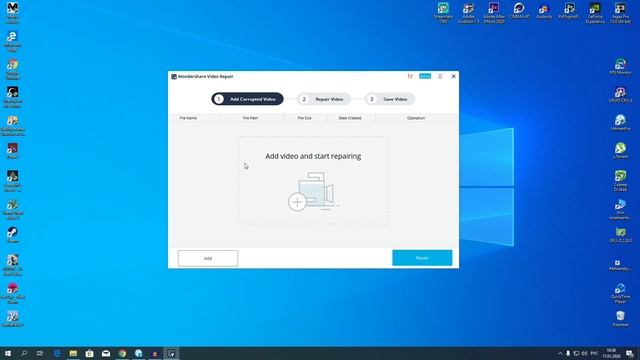The image size is (640, 360).
Task: Click the taskbar search icon
Action: [x=24, y=353]
